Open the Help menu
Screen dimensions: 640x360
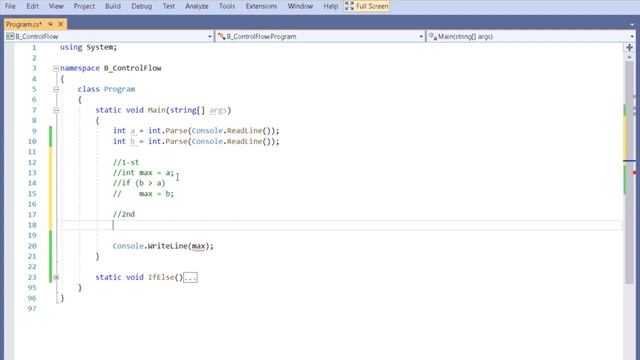[331, 6]
